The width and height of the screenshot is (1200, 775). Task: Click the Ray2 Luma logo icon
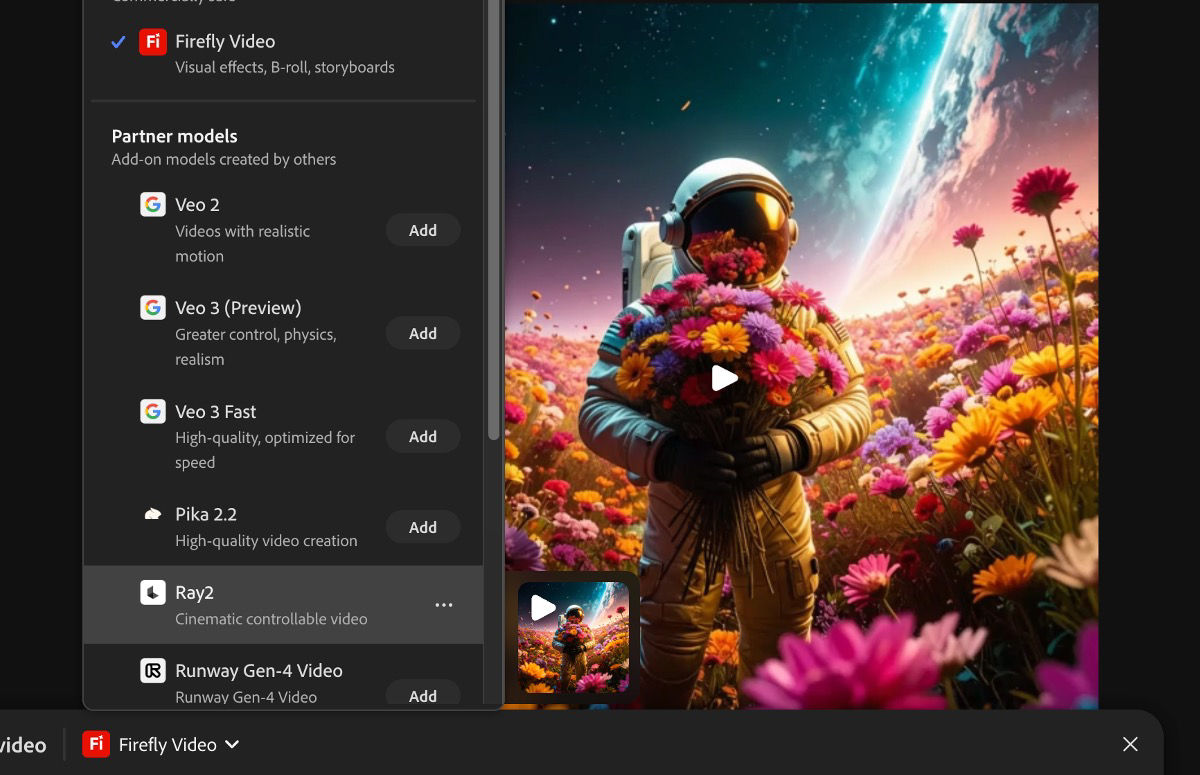(x=153, y=592)
